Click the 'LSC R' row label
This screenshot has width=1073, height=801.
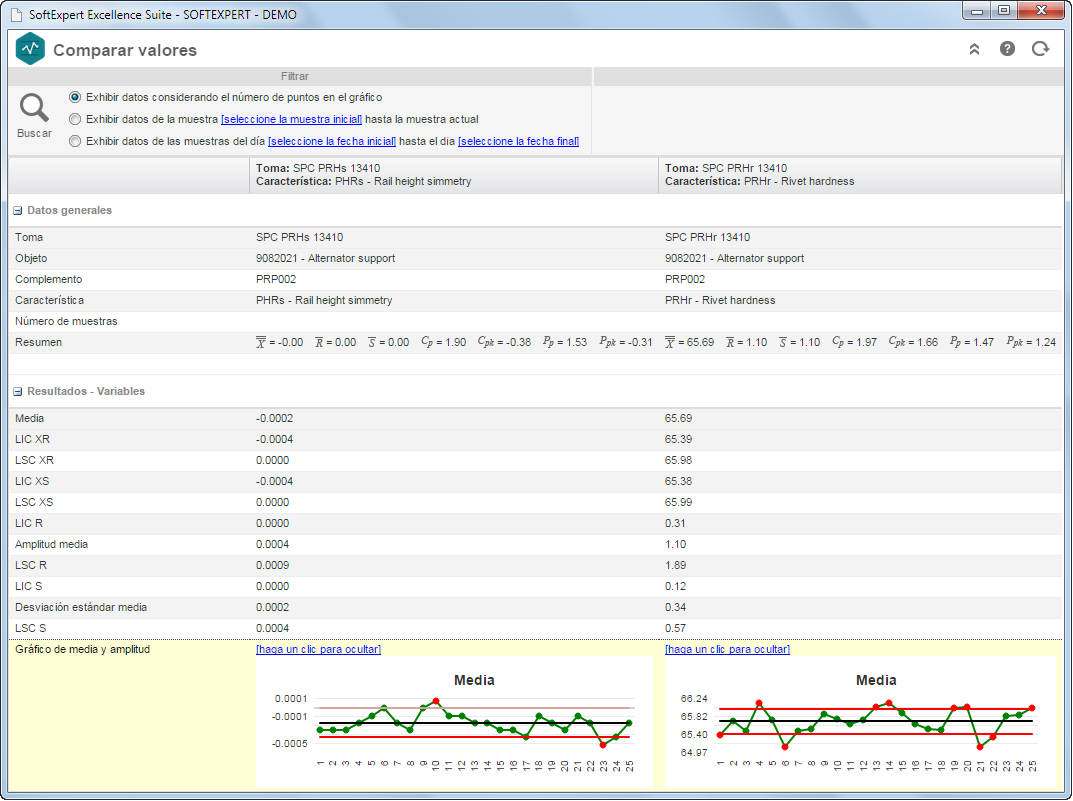click(x=31, y=566)
